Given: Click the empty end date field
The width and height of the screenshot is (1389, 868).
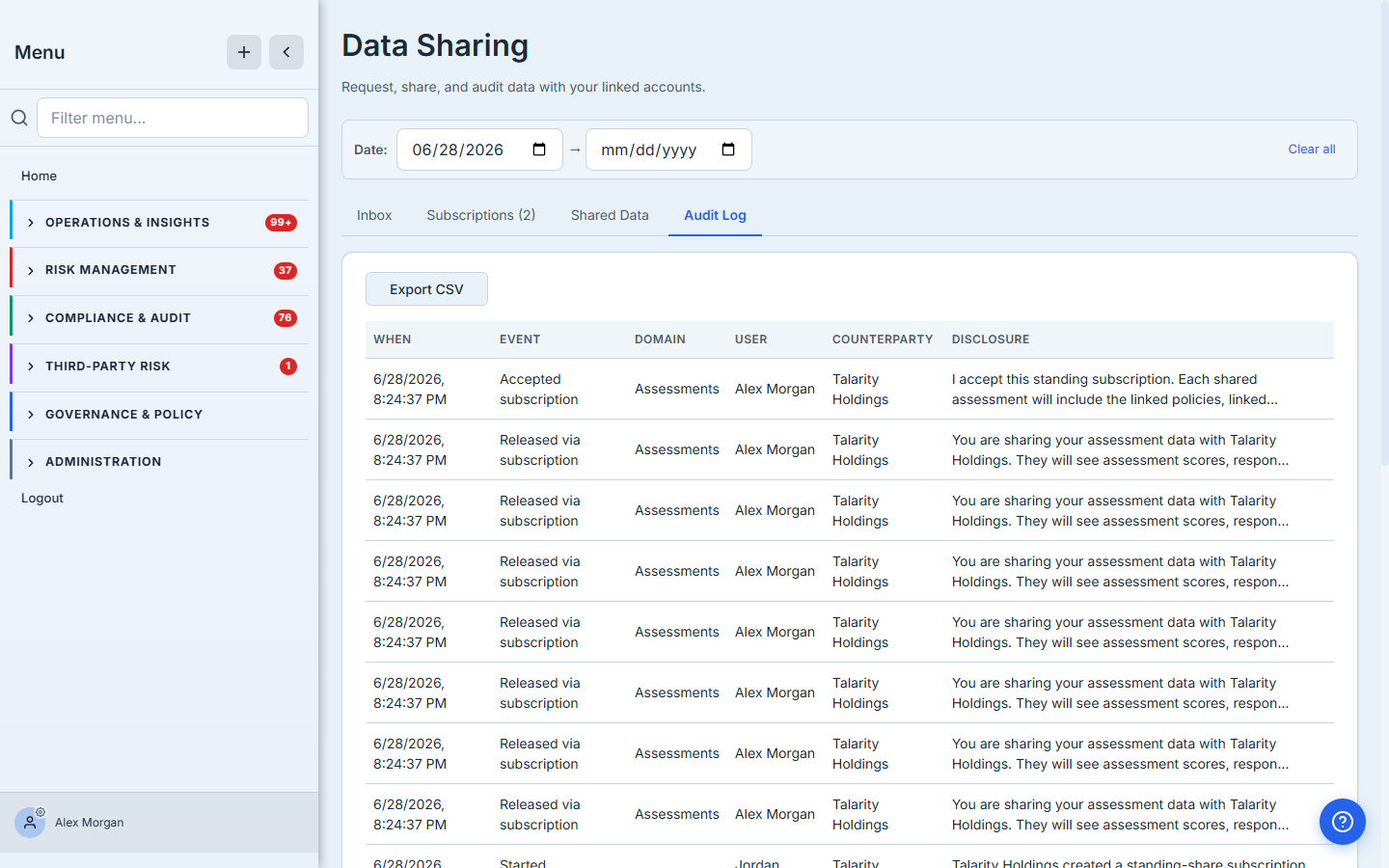Looking at the screenshot, I should pos(668,149).
